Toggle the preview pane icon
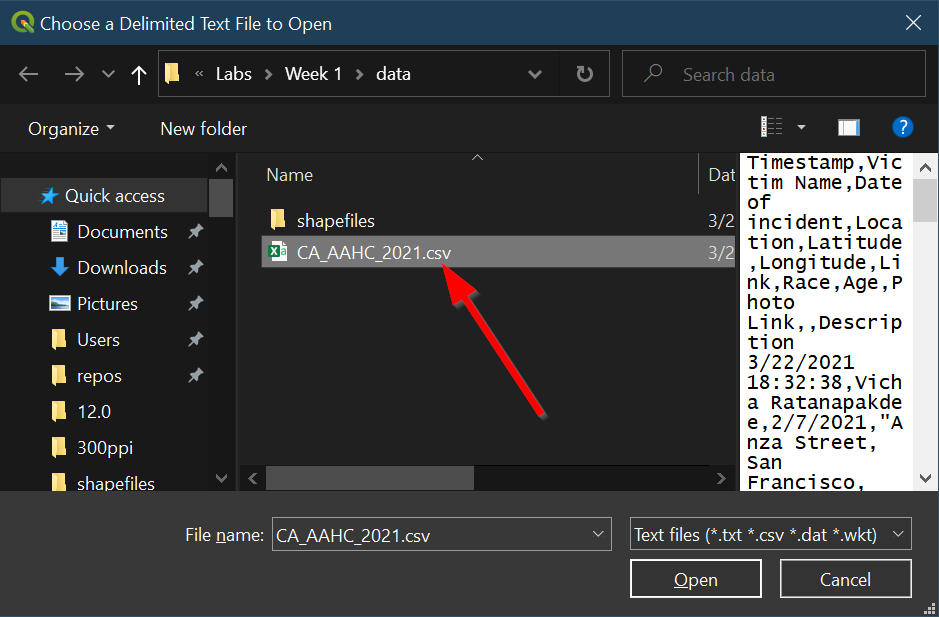This screenshot has width=939, height=617. 849,127
